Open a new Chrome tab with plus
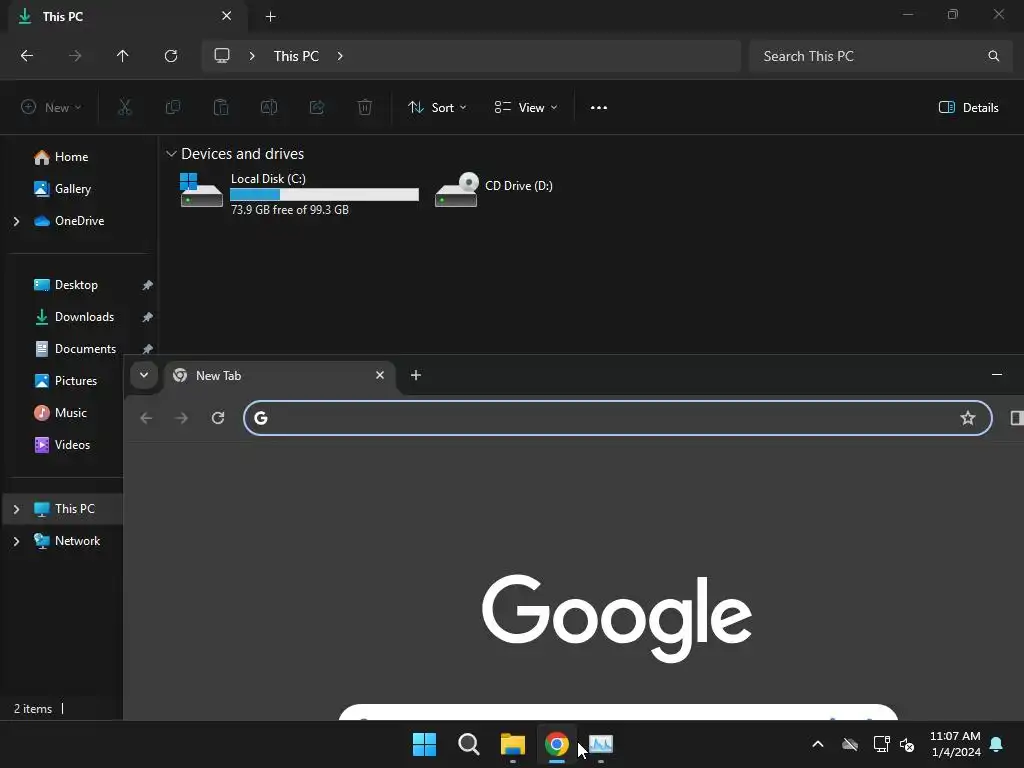The width and height of the screenshot is (1024, 768). click(416, 375)
